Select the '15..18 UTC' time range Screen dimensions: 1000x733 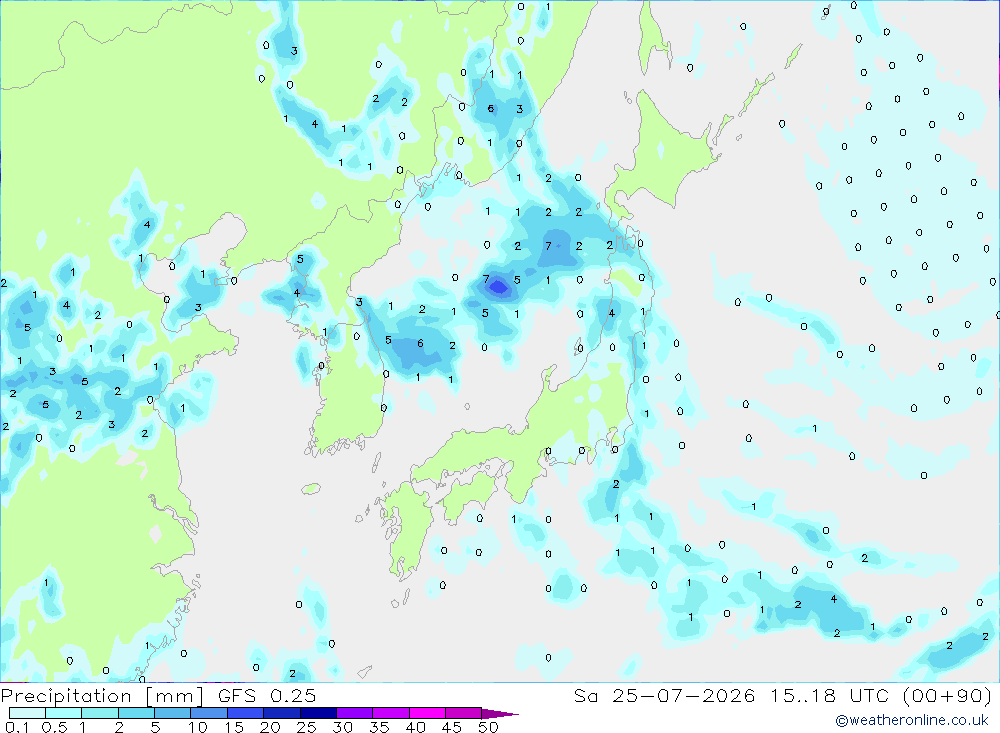click(x=829, y=696)
